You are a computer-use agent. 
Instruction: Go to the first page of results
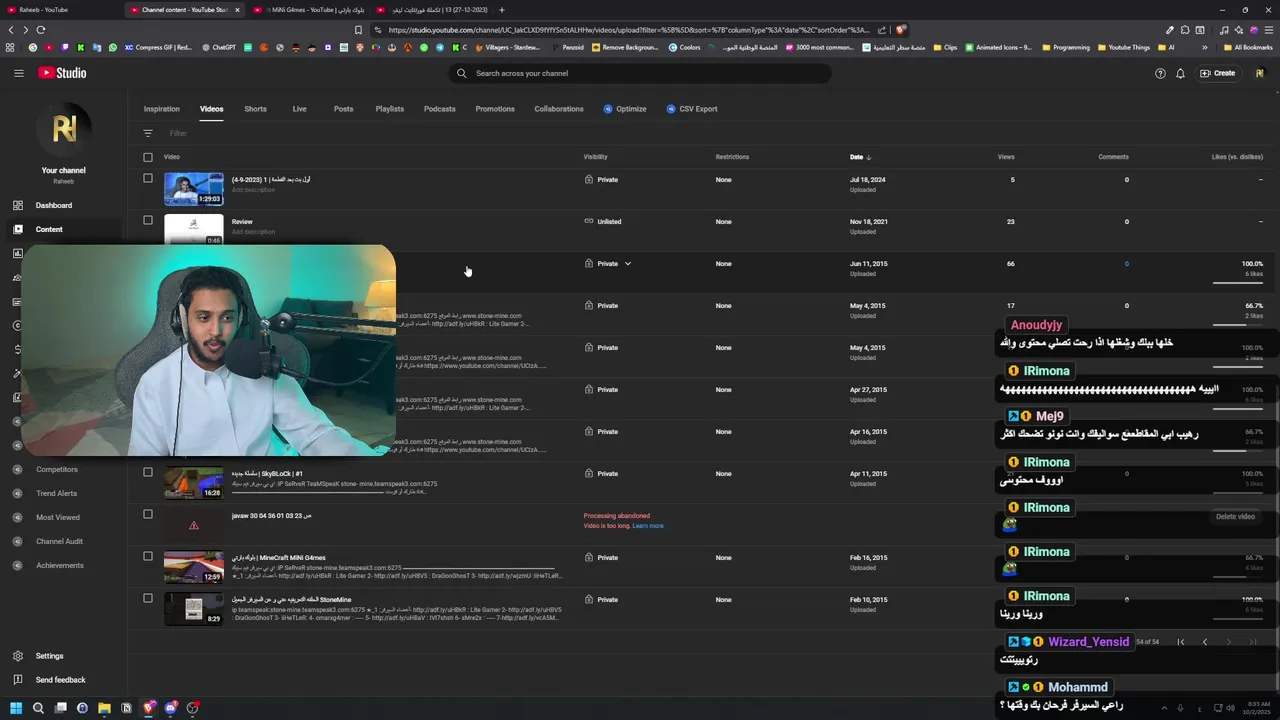[x=1181, y=642]
